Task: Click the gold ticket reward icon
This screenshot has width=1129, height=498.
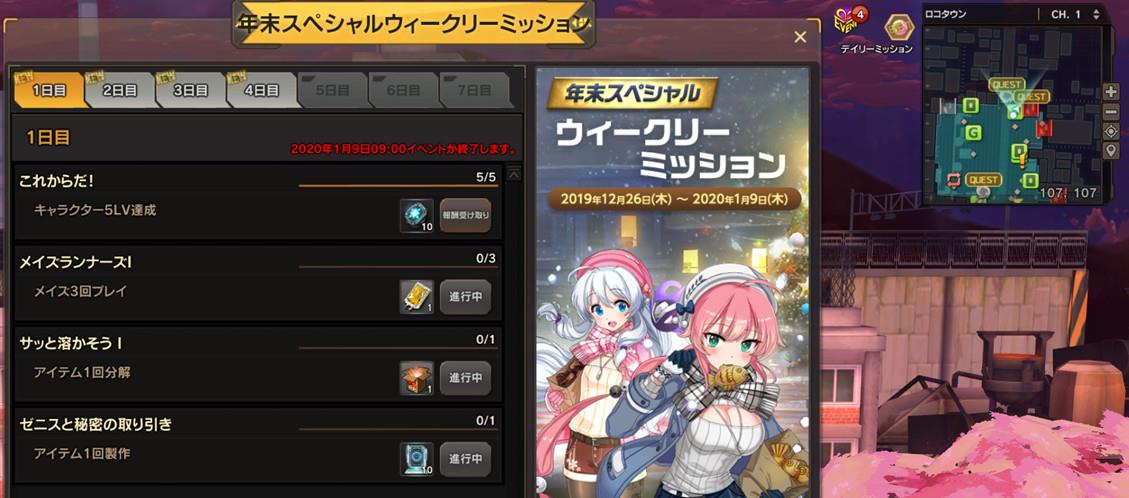Action: 417,296
